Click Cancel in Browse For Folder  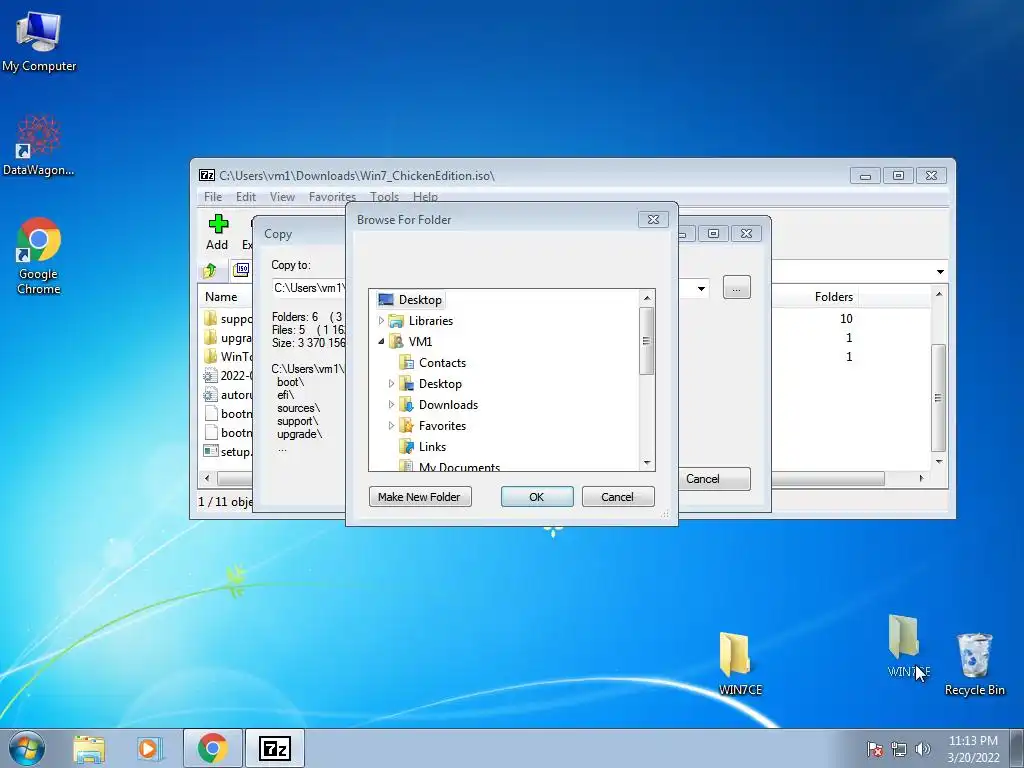point(617,496)
